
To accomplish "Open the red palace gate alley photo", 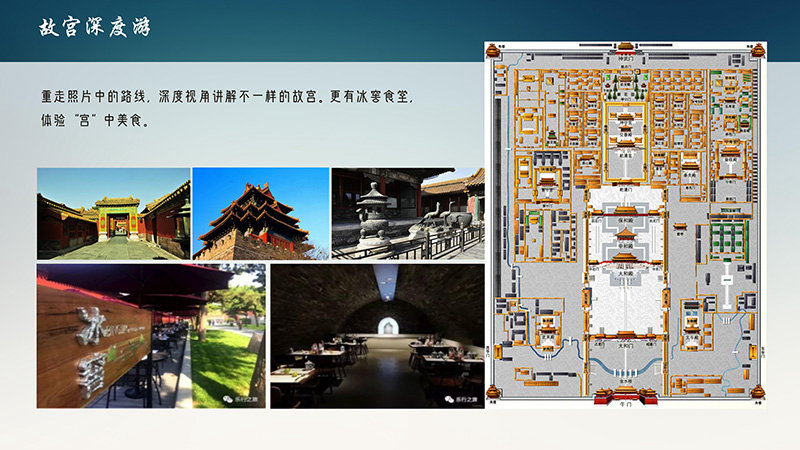I will click(x=113, y=213).
